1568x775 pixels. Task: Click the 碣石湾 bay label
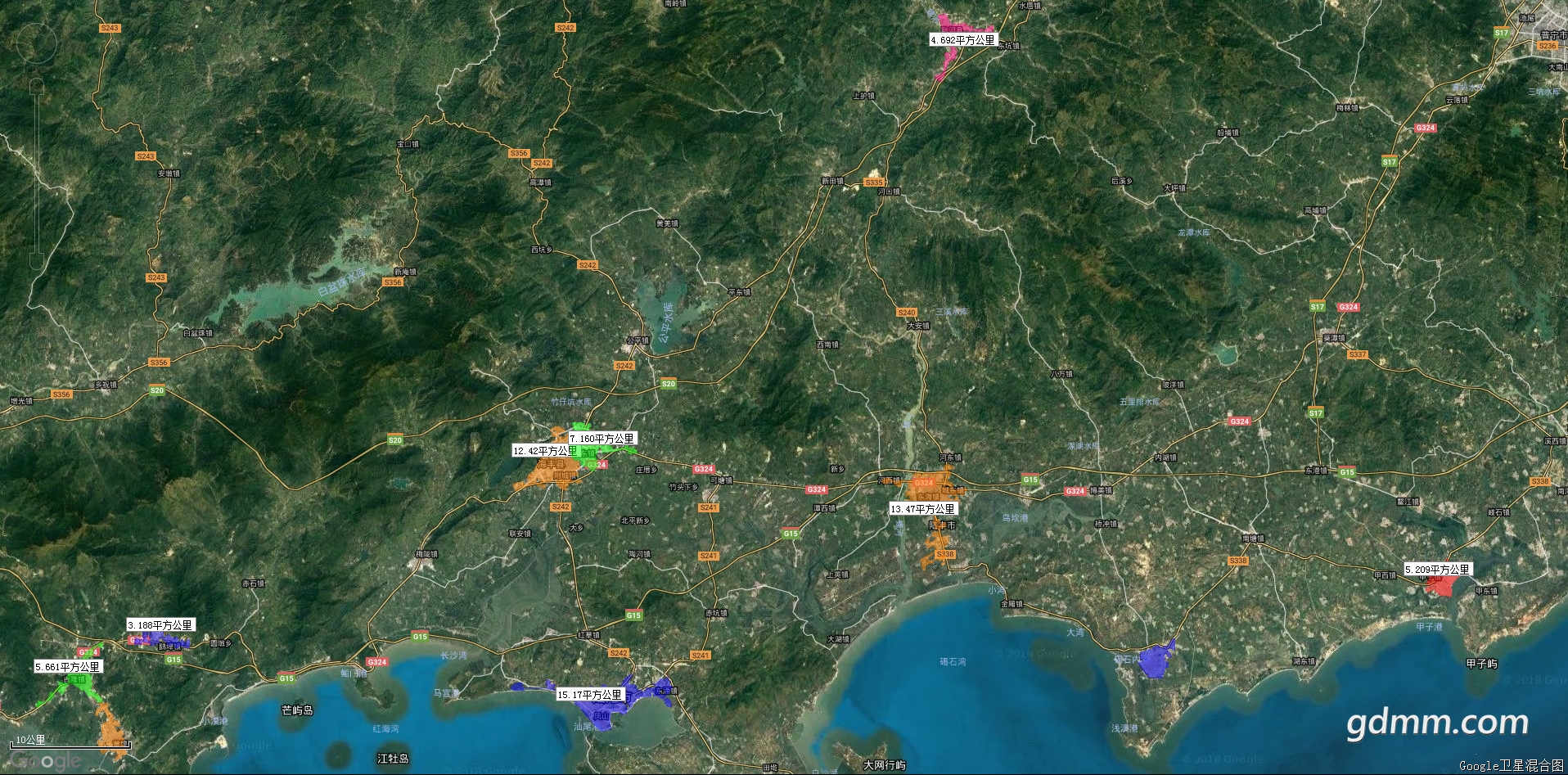(x=953, y=661)
